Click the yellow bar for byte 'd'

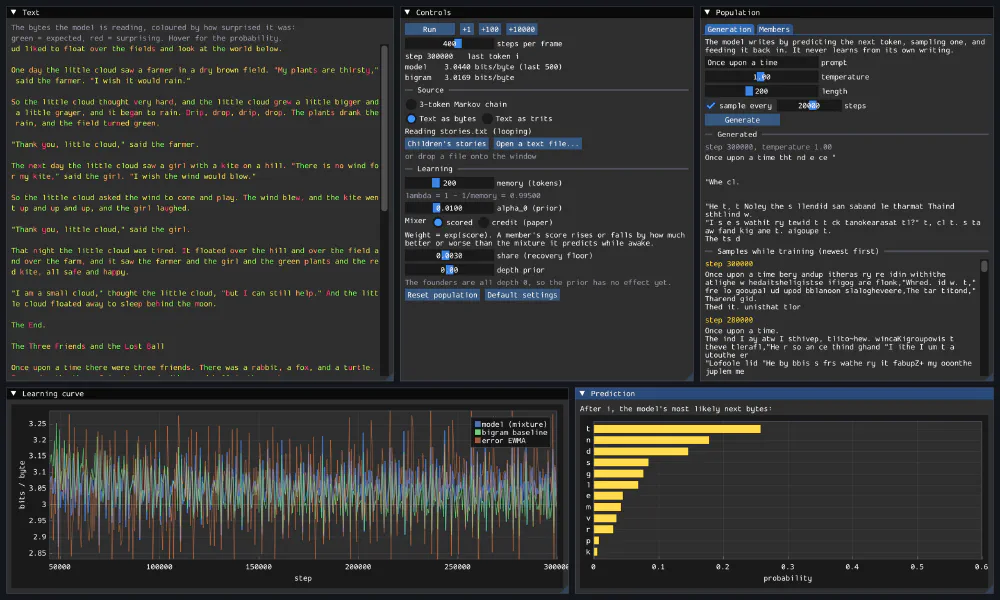641,451
